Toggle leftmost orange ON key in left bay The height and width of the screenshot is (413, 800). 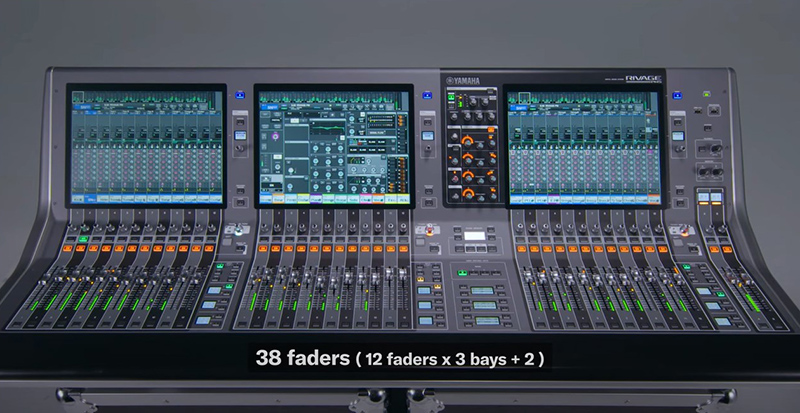click(68, 248)
